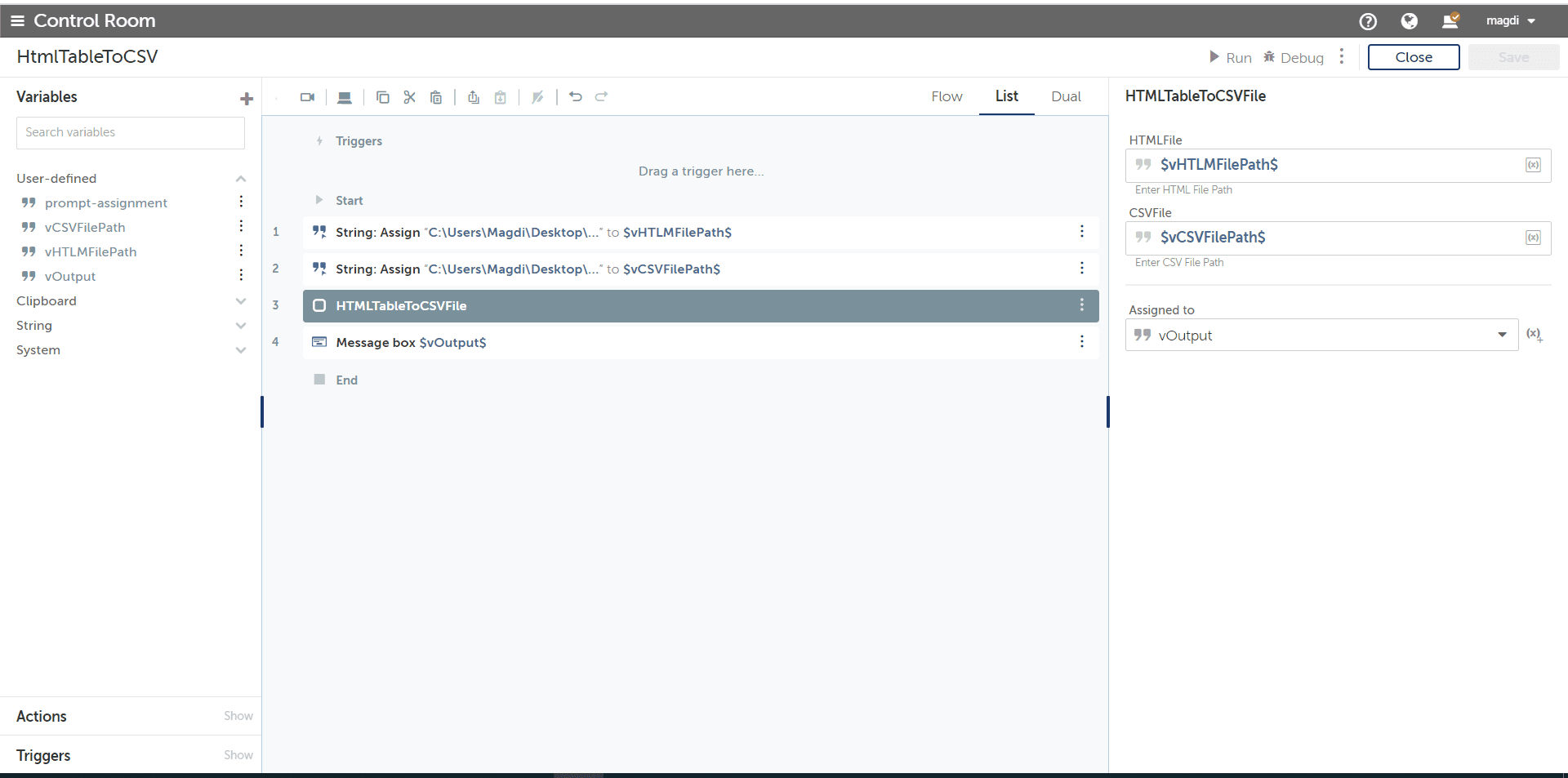Expand the String variables section
This screenshot has width=1568, height=778.
(x=241, y=326)
